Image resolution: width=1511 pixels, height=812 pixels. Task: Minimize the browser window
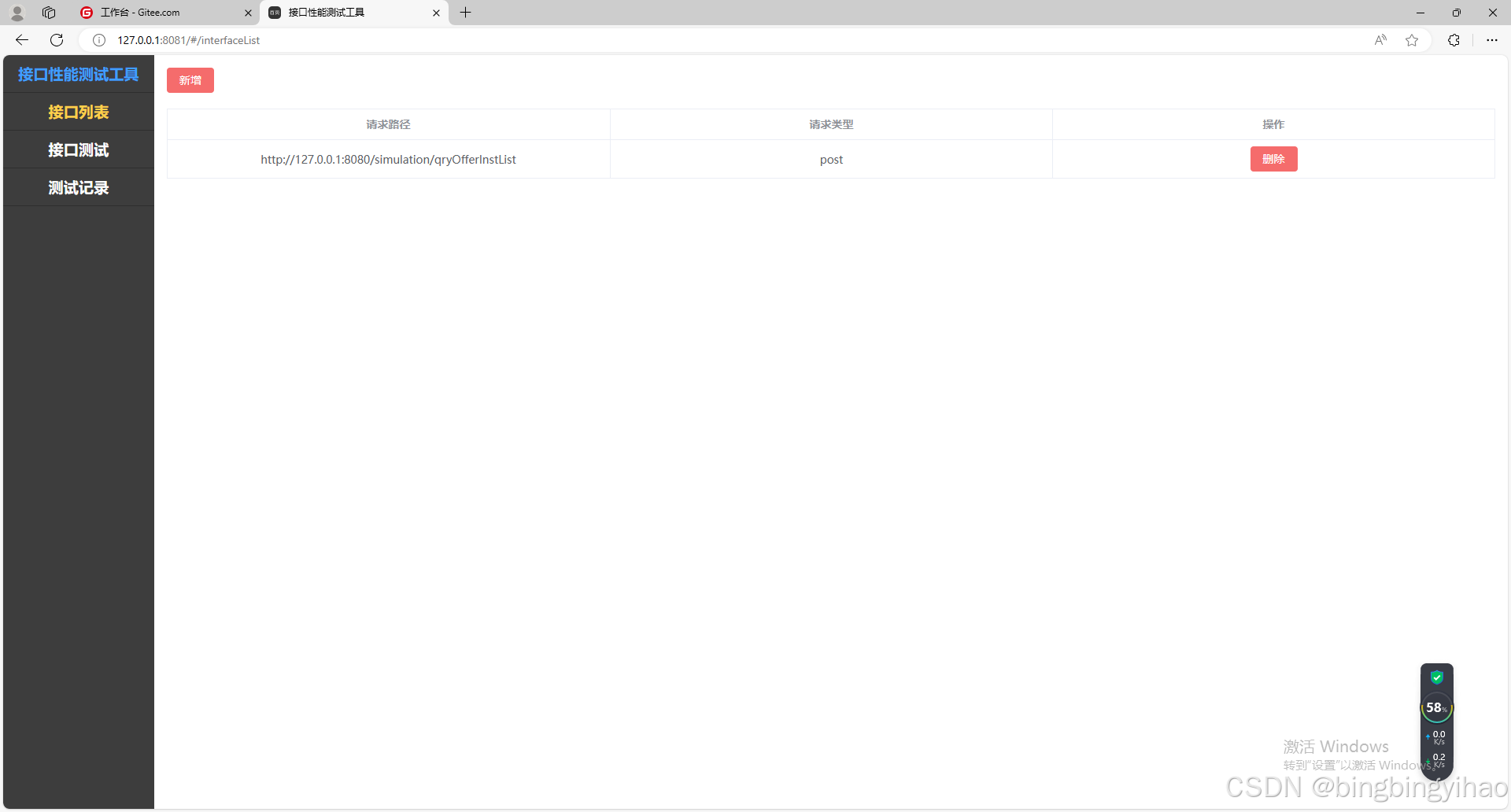click(x=1420, y=13)
